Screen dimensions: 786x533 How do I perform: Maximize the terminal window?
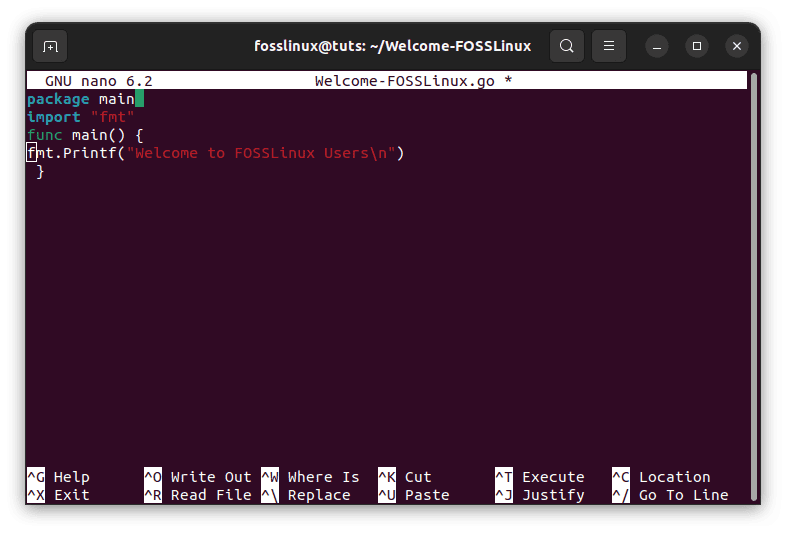coord(697,46)
